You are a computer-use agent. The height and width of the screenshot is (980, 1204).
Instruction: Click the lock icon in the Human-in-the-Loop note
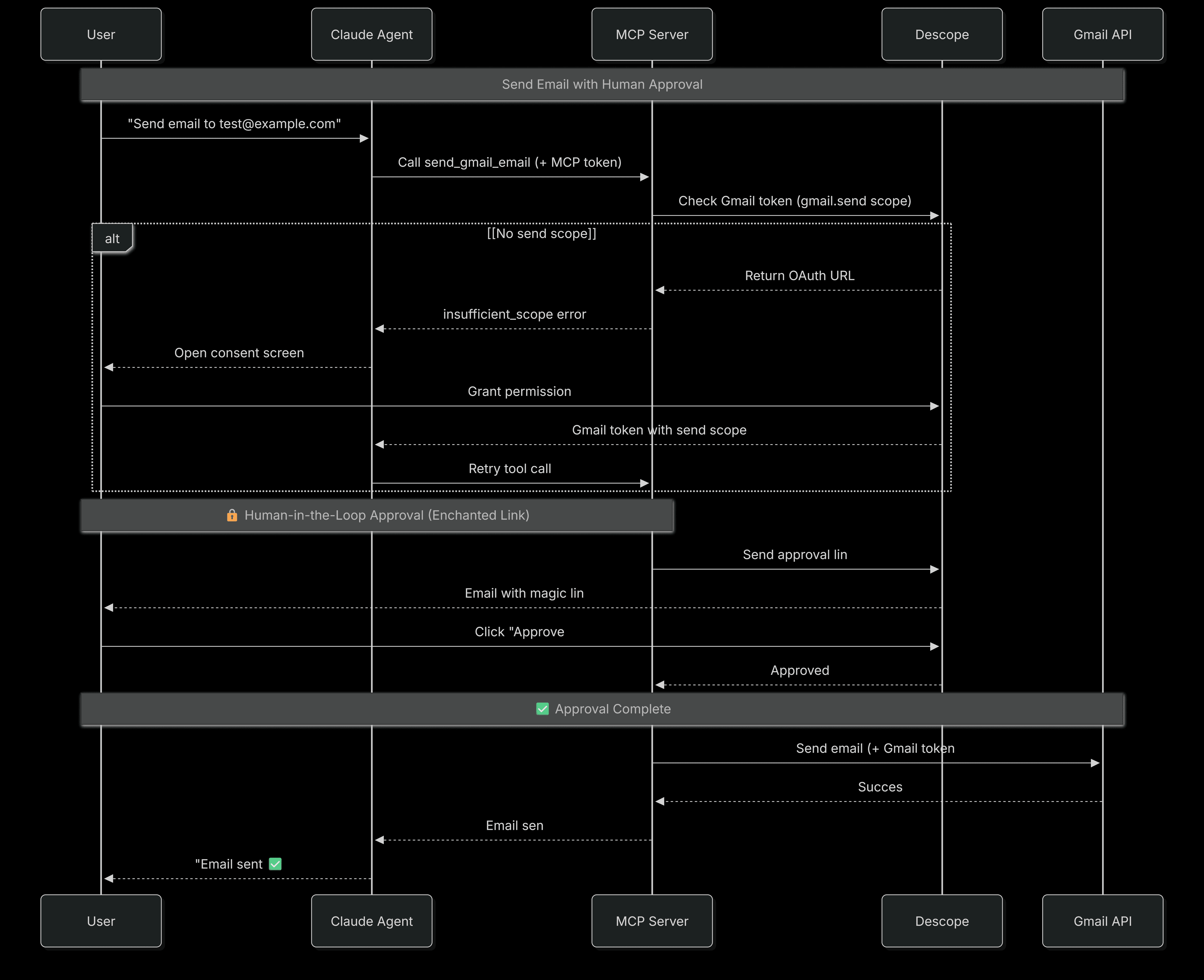[x=231, y=516]
